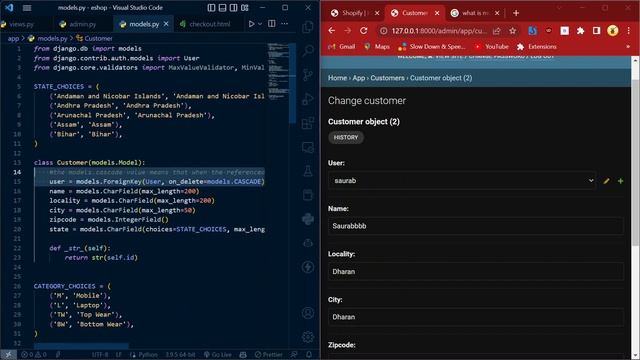Split the VS Code editor to the right

[x=271, y=24]
